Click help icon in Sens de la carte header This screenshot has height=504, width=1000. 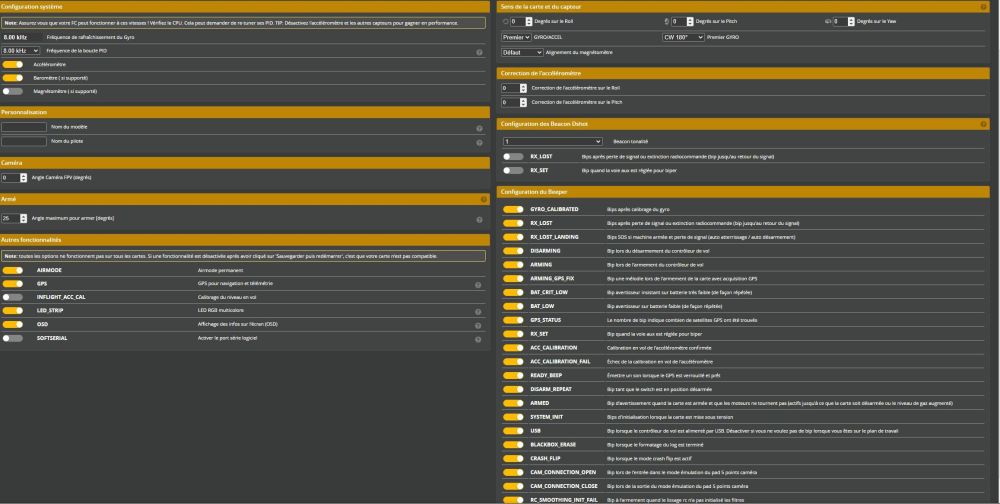point(985,7)
